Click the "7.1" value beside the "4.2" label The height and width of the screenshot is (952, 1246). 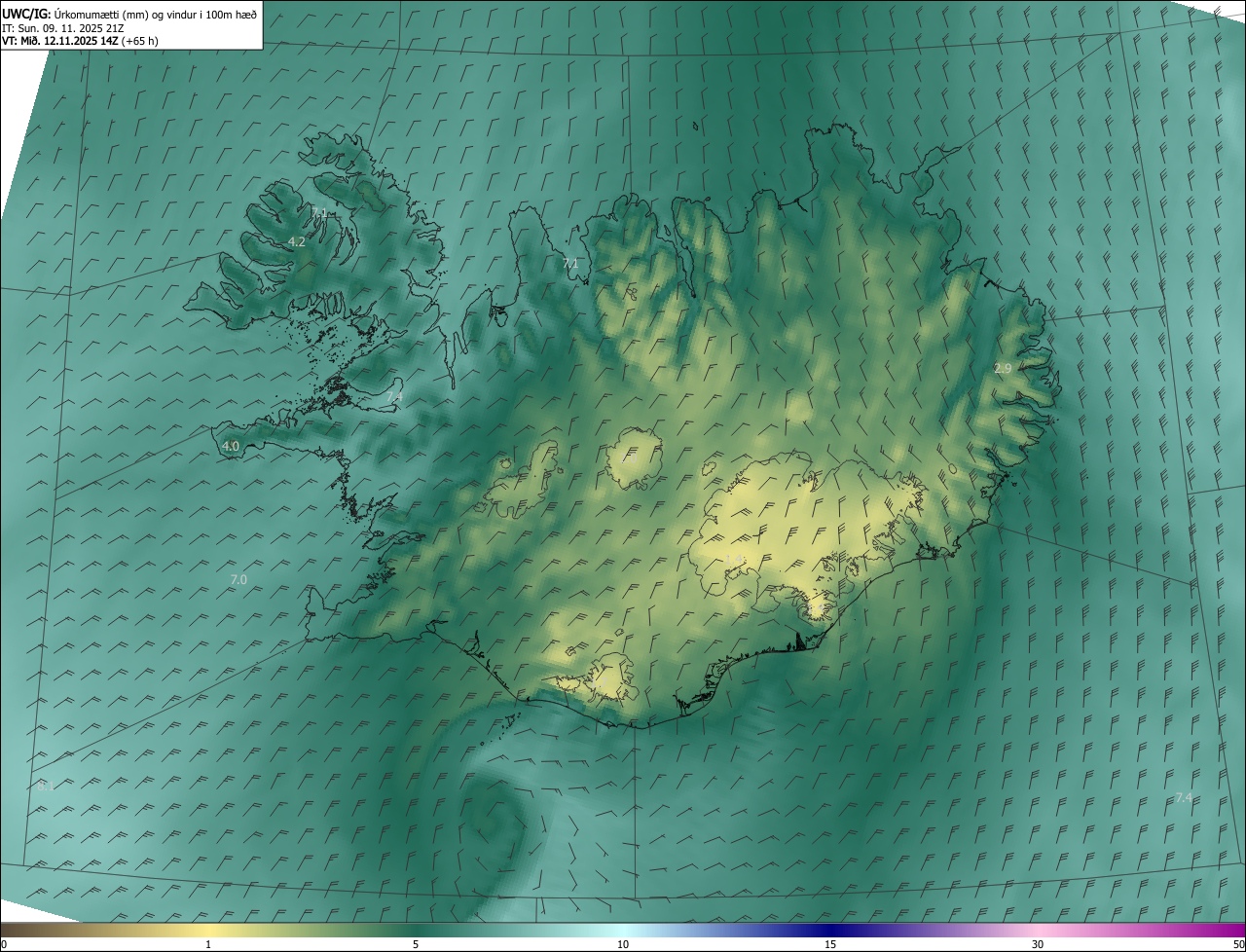[319, 212]
